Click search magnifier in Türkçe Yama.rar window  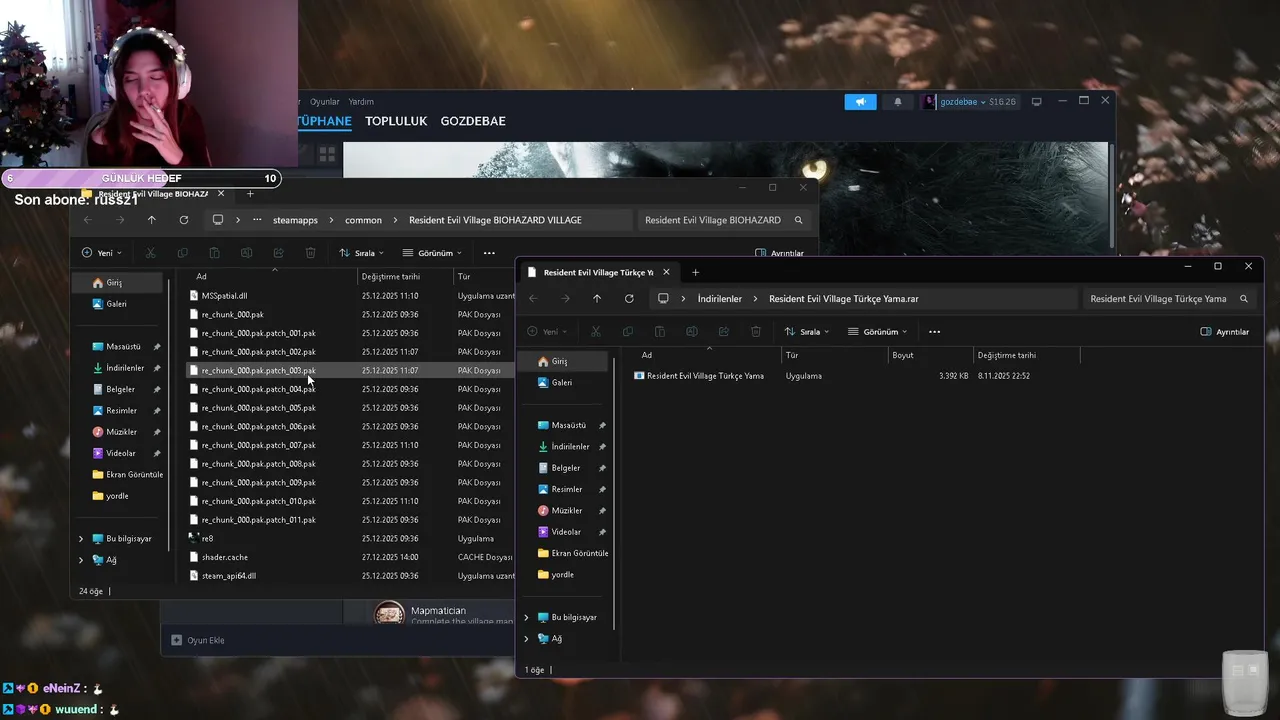click(x=1244, y=299)
